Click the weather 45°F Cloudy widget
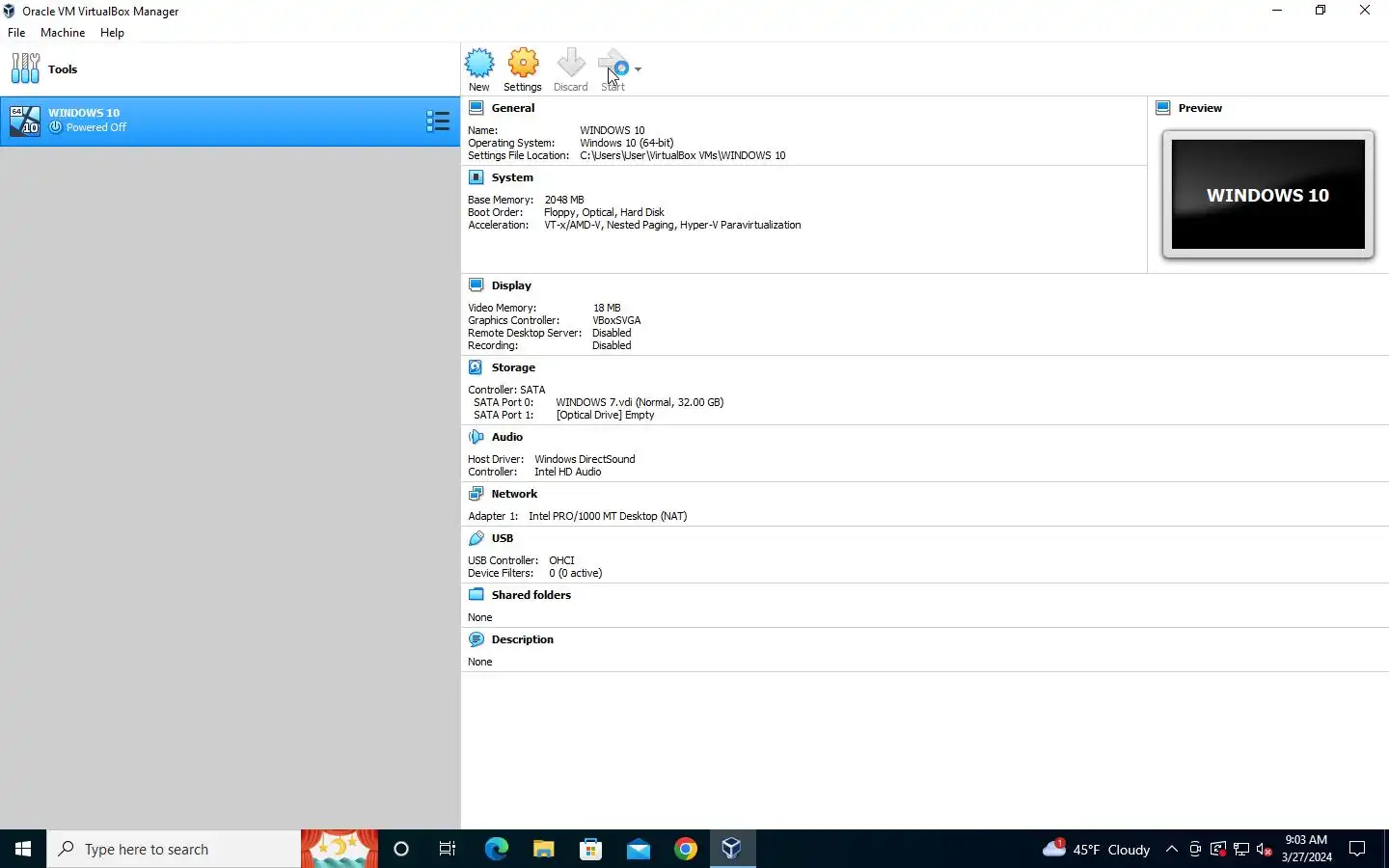The height and width of the screenshot is (868, 1389). [x=1097, y=849]
